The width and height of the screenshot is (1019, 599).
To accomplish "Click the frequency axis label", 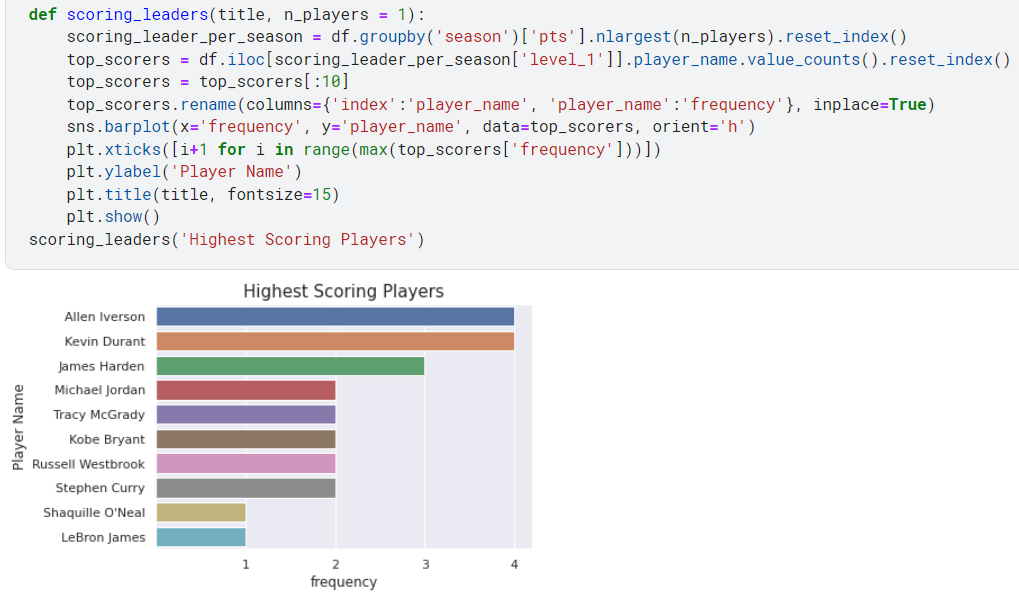I will [344, 581].
